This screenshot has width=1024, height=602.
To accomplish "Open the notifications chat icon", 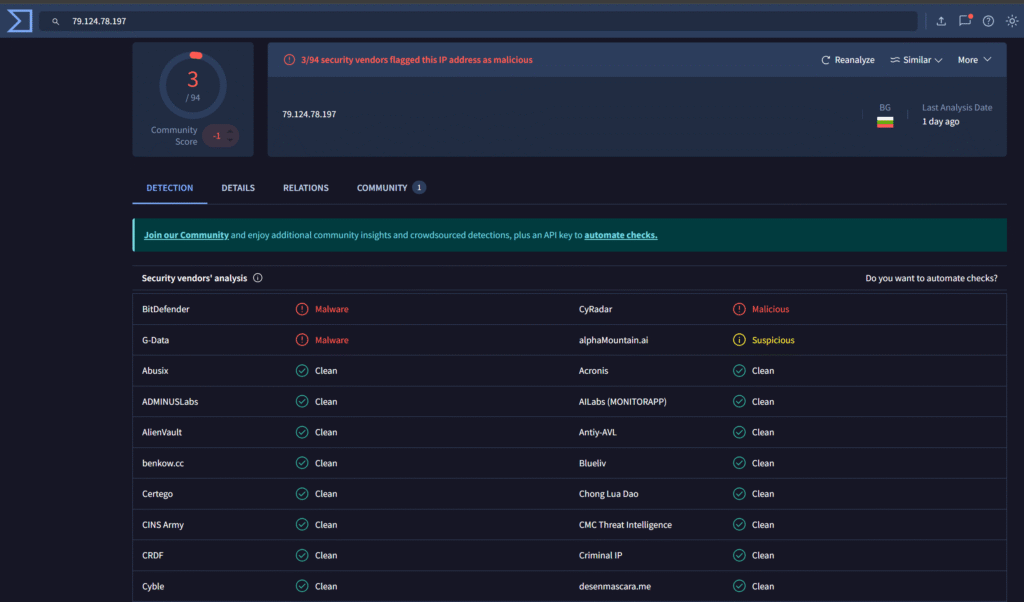I will (x=965, y=21).
